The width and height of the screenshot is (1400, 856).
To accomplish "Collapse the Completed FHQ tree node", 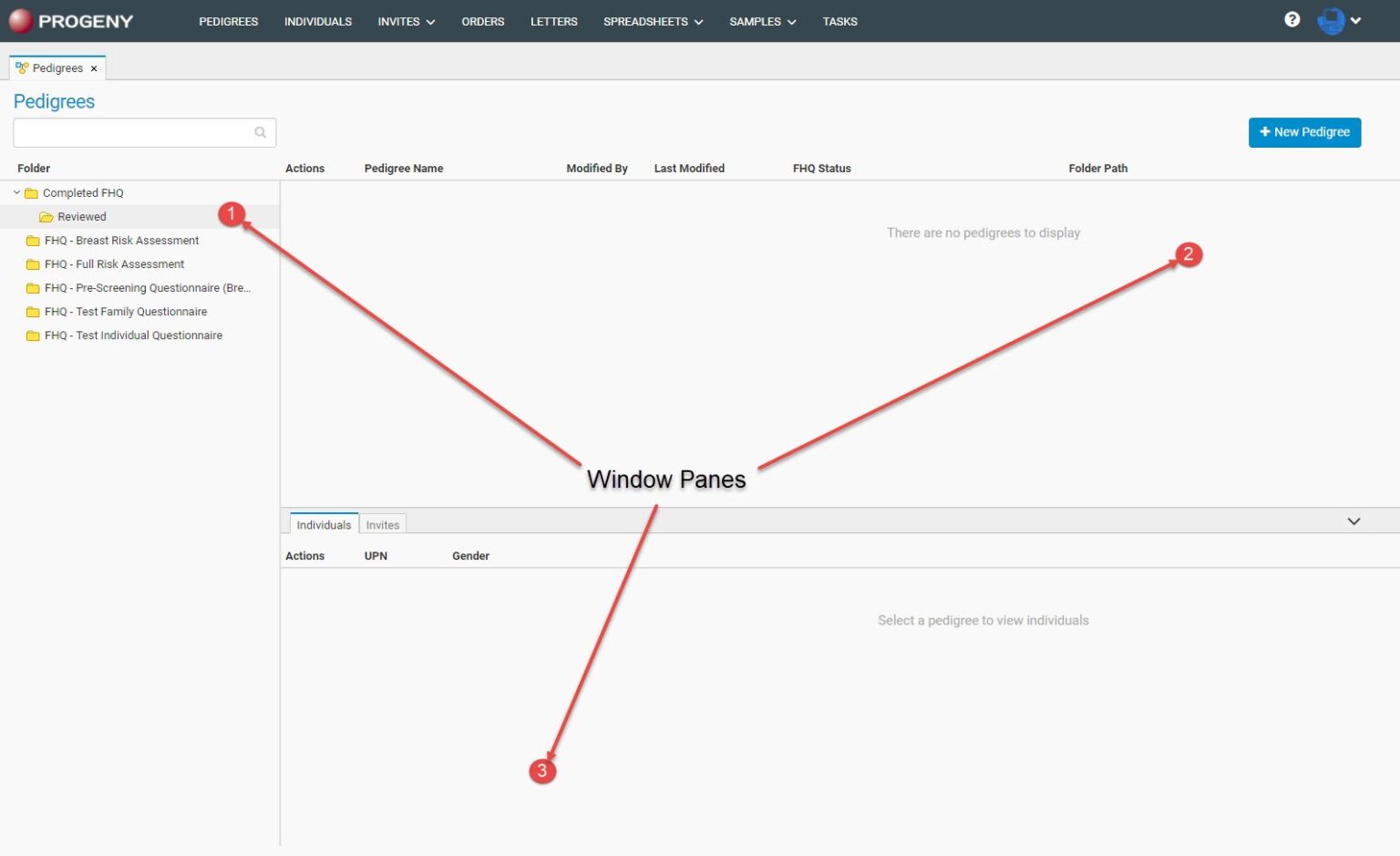I will 15,192.
